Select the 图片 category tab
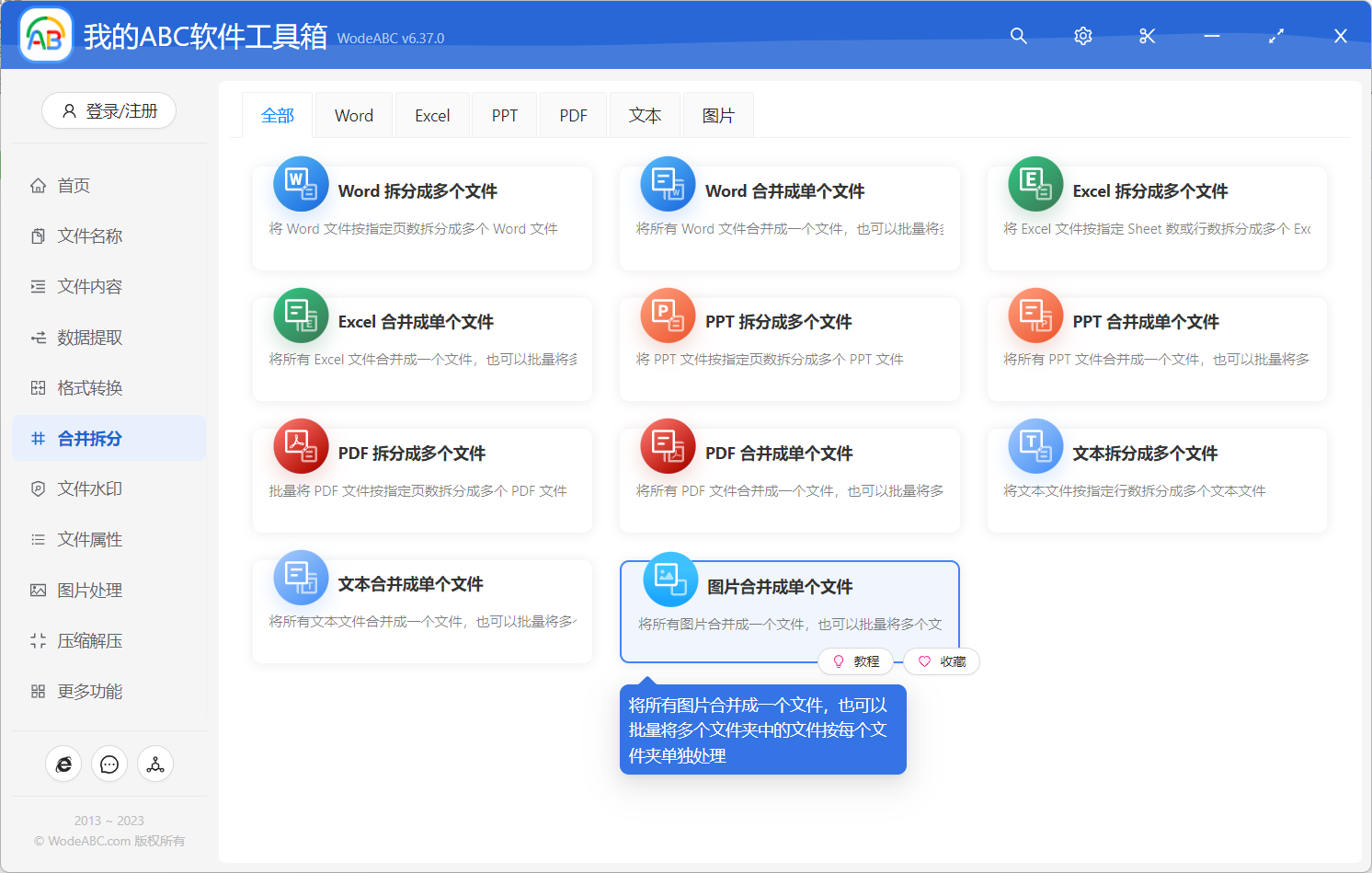1372x873 pixels. 718,114
